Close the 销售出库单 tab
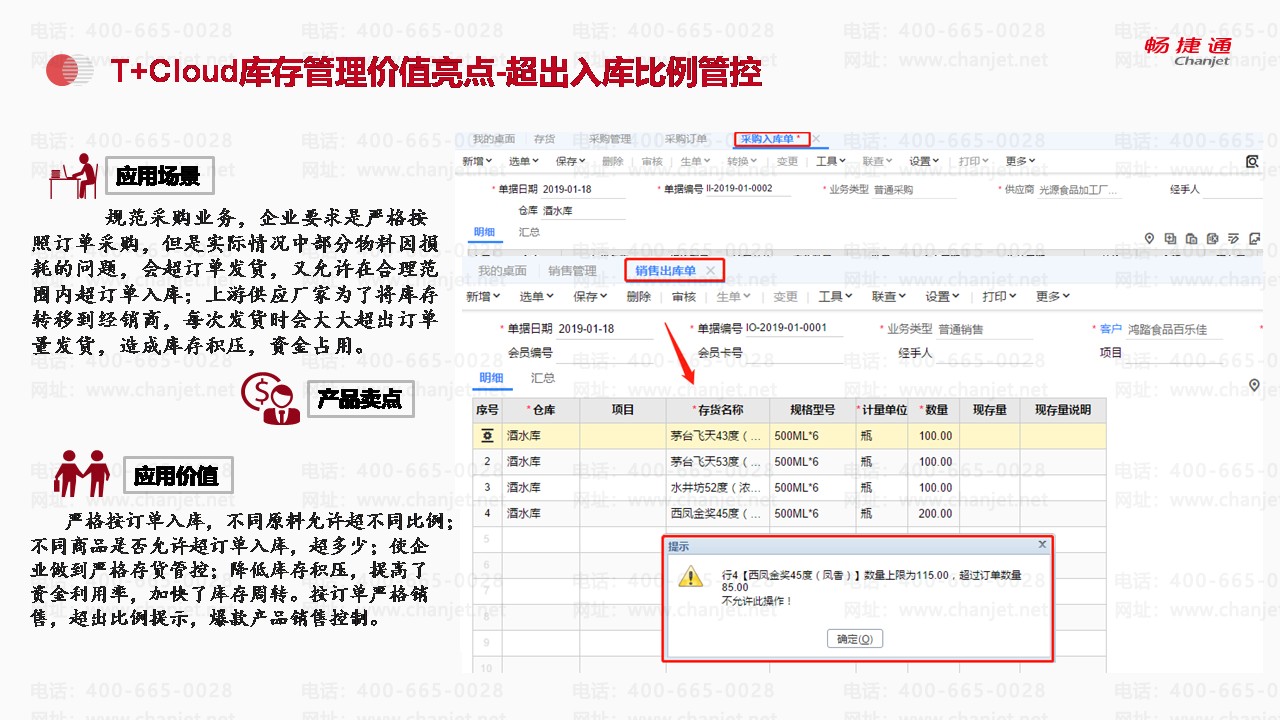1280x720 pixels. (x=710, y=271)
